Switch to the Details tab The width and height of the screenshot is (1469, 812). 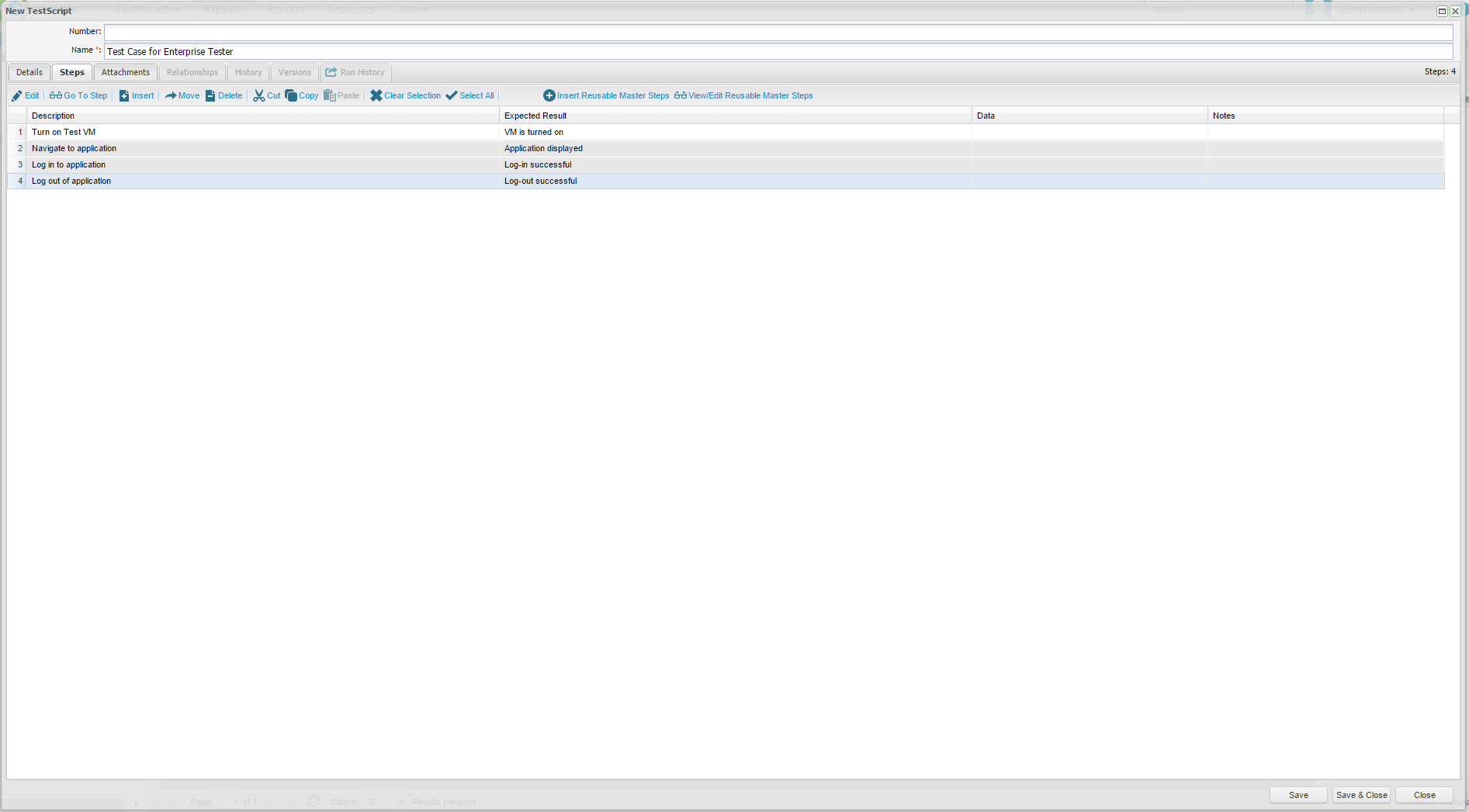click(x=29, y=72)
